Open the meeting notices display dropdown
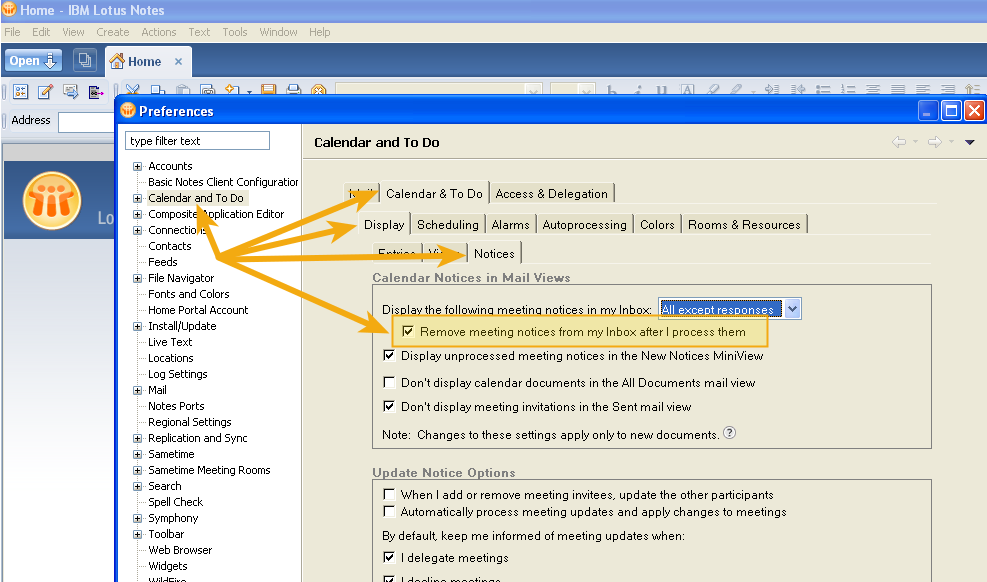The width and height of the screenshot is (987, 582). click(792, 309)
